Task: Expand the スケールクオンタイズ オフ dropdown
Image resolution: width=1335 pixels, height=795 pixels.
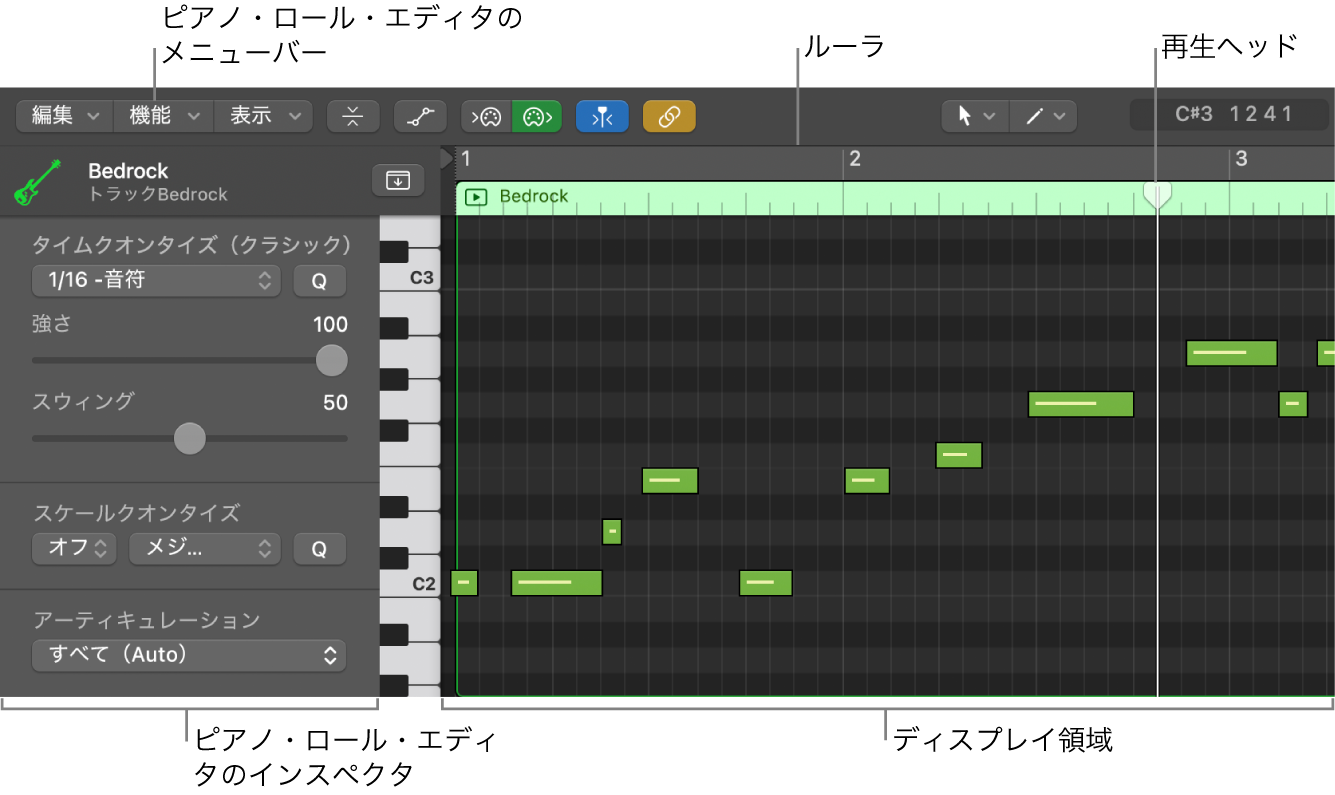Action: [x=75, y=549]
